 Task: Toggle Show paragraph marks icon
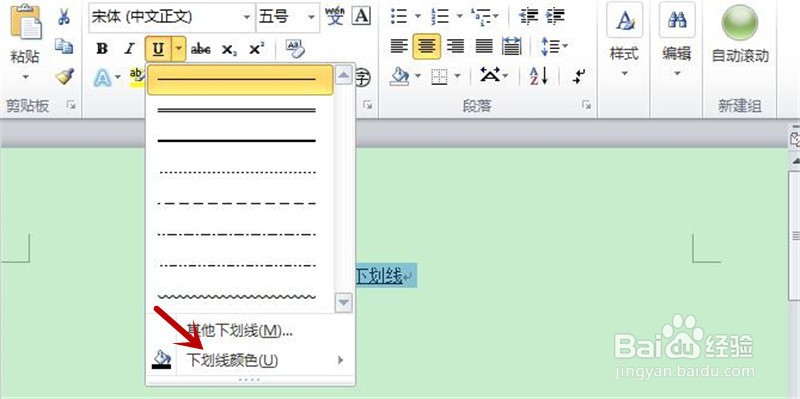point(579,77)
